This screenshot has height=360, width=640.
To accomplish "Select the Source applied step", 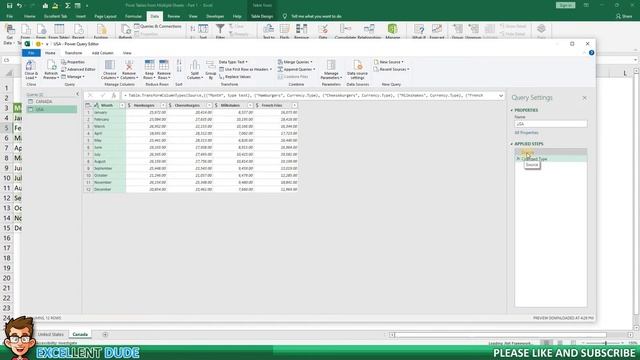I will pyautogui.click(x=551, y=152).
